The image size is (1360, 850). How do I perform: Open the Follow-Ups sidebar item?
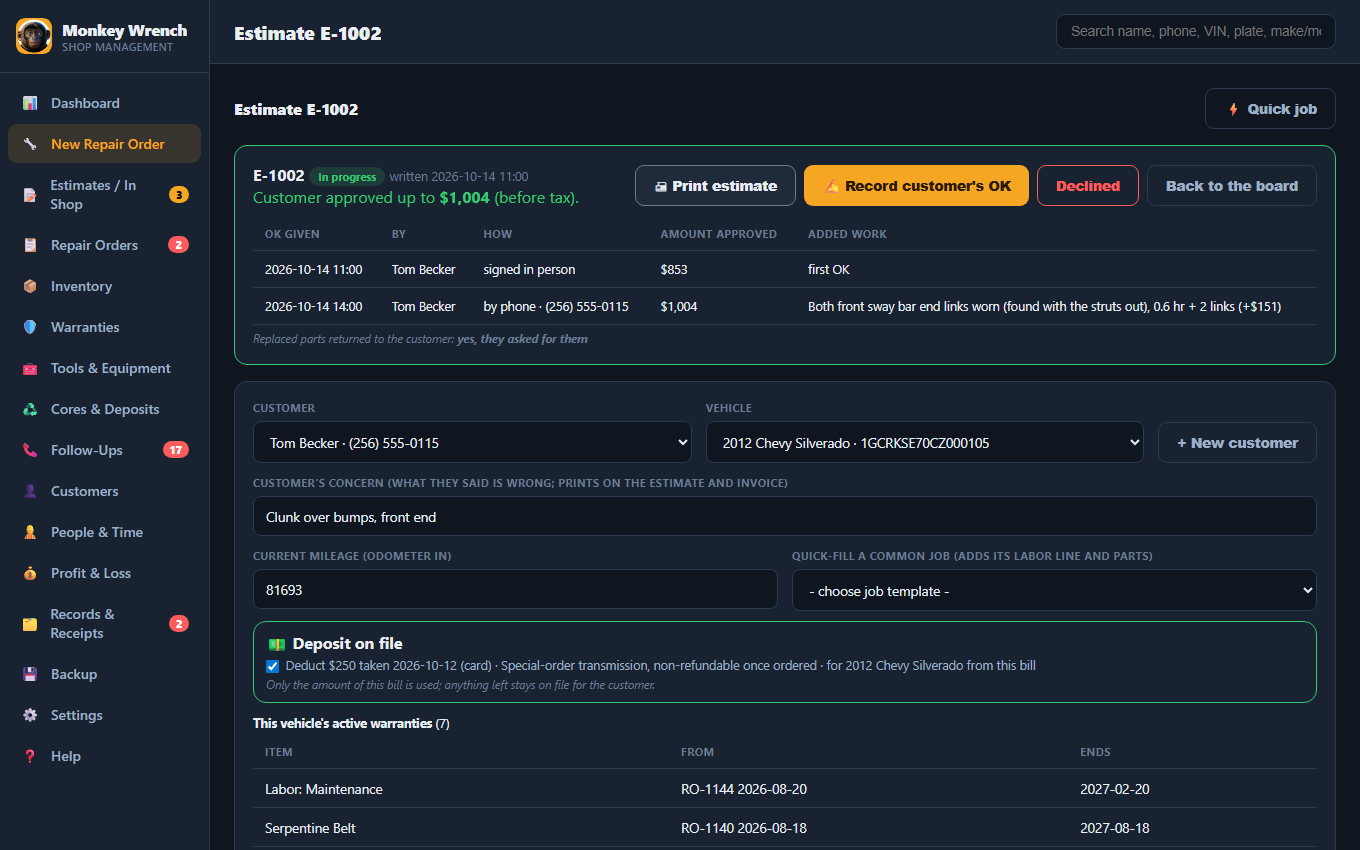[104, 450]
